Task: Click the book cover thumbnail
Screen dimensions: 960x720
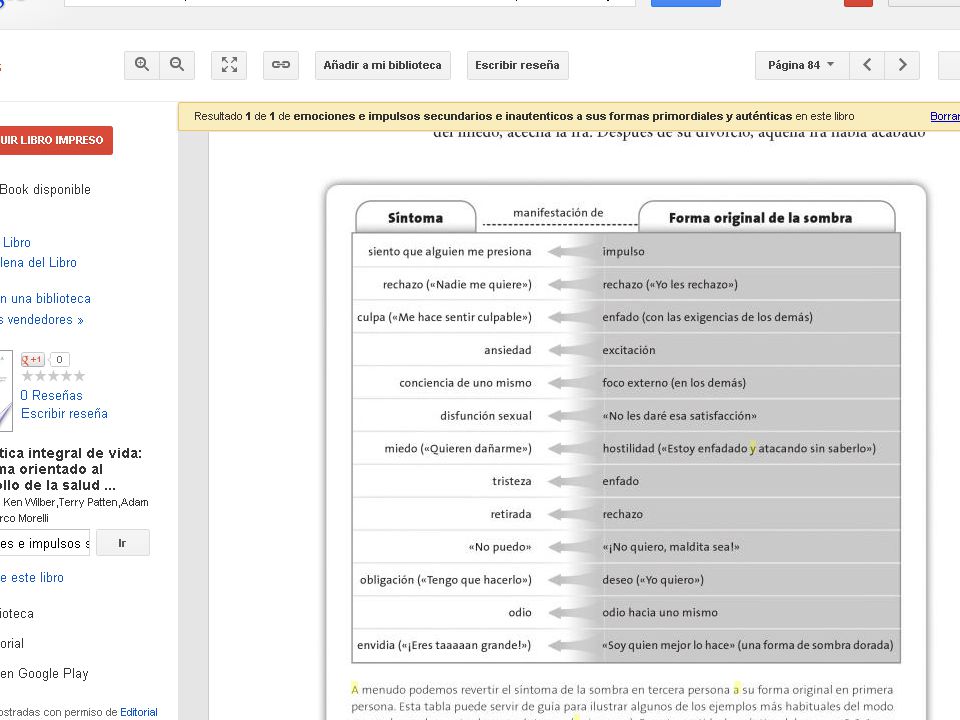Action: coord(6,391)
